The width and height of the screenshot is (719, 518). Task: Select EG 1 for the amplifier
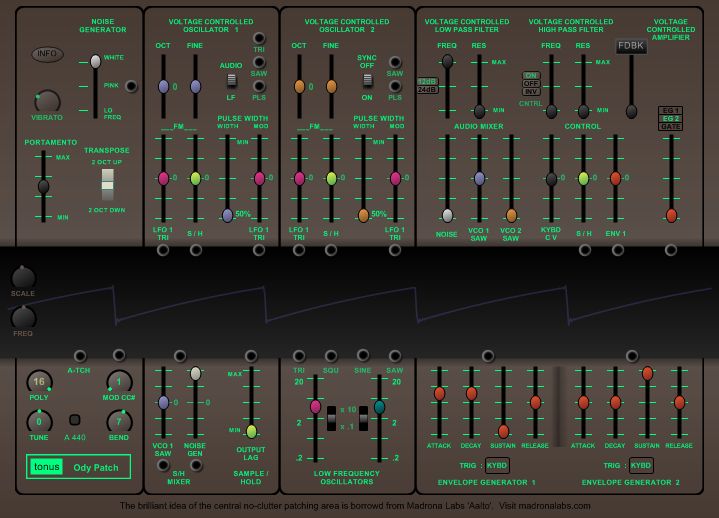coord(670,110)
